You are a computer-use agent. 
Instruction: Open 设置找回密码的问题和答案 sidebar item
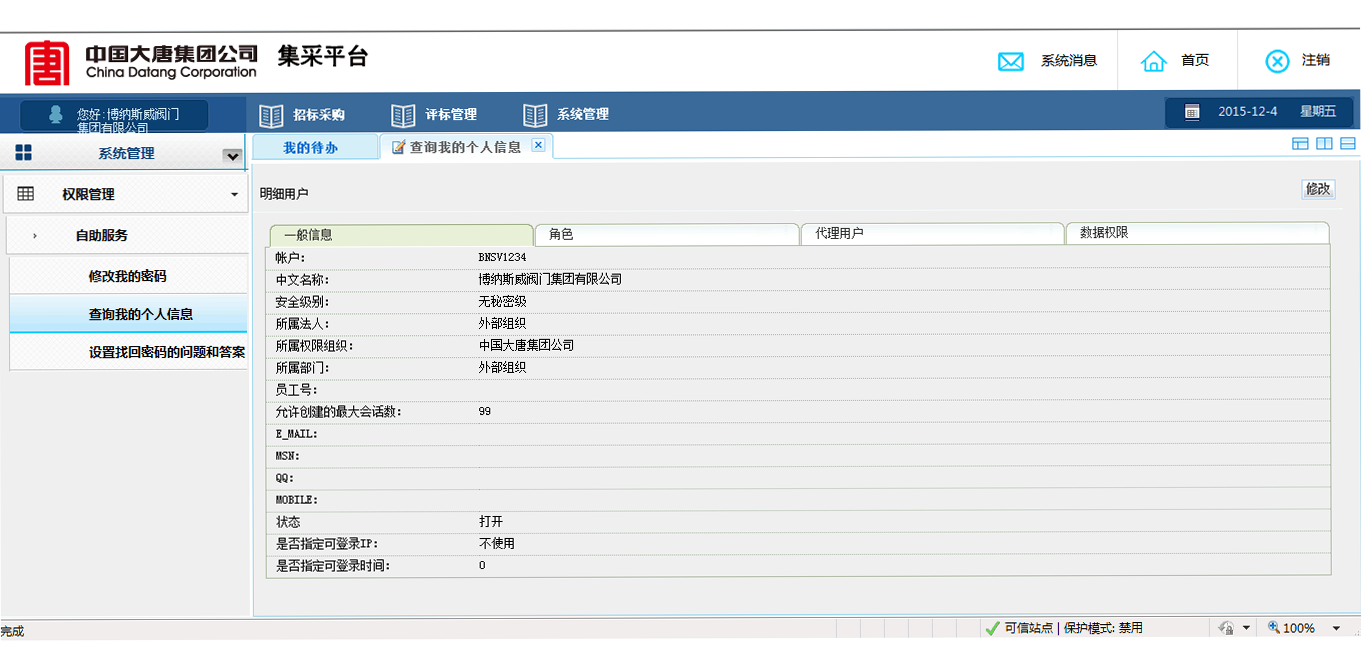coord(167,352)
